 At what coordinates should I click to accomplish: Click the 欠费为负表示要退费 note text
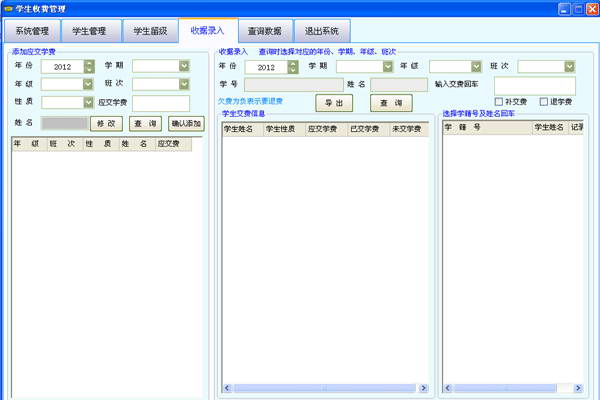(250, 101)
